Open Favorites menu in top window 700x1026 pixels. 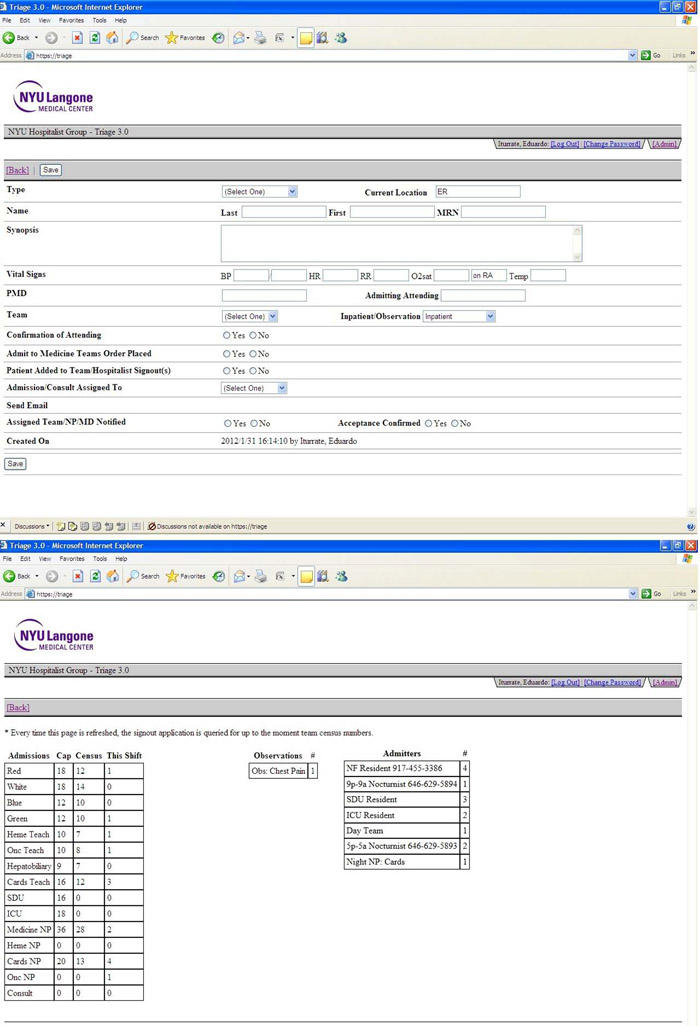[x=71, y=20]
